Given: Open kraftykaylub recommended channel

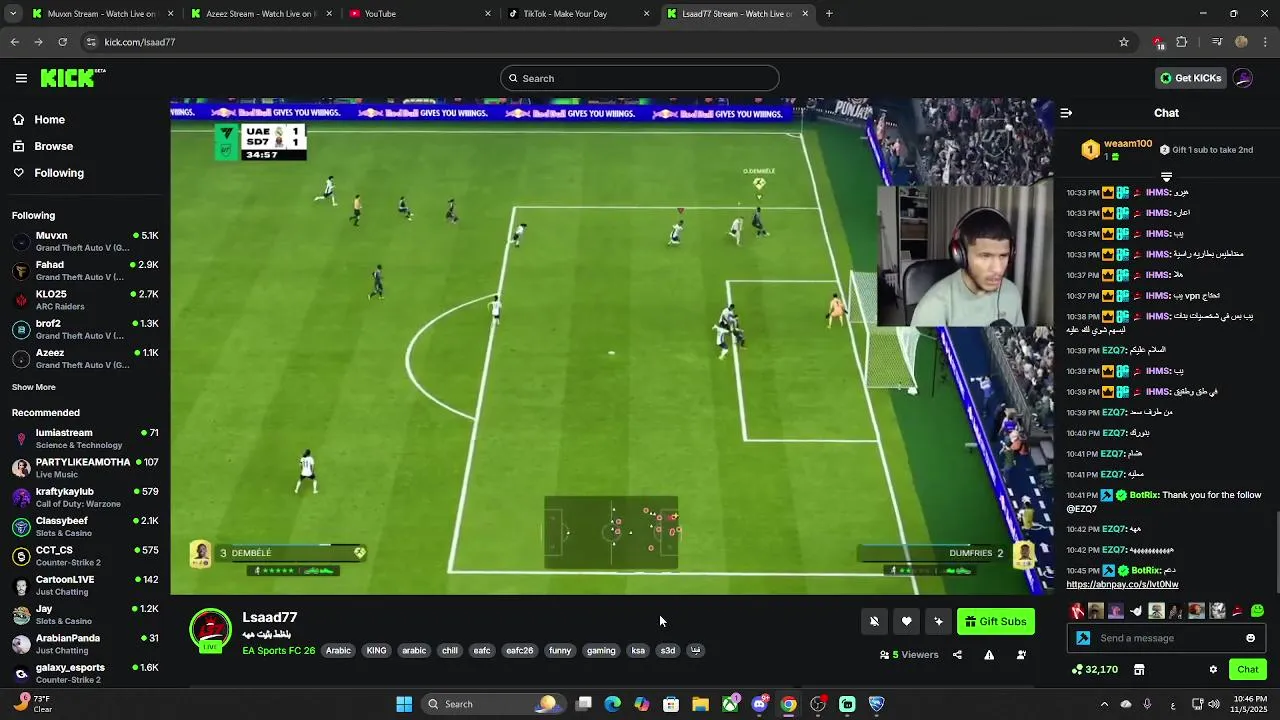Looking at the screenshot, I should pos(85,497).
